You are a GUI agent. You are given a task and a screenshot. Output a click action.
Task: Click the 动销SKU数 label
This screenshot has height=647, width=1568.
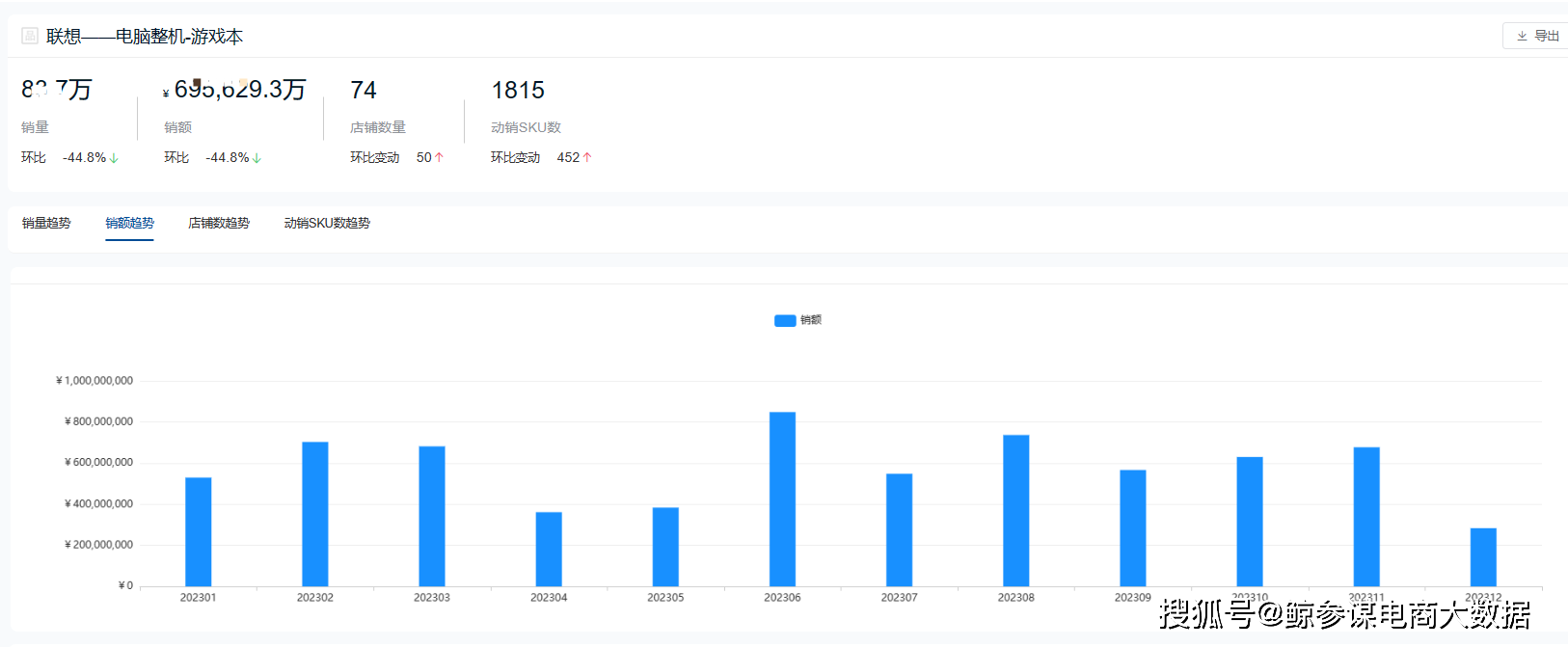point(526,127)
